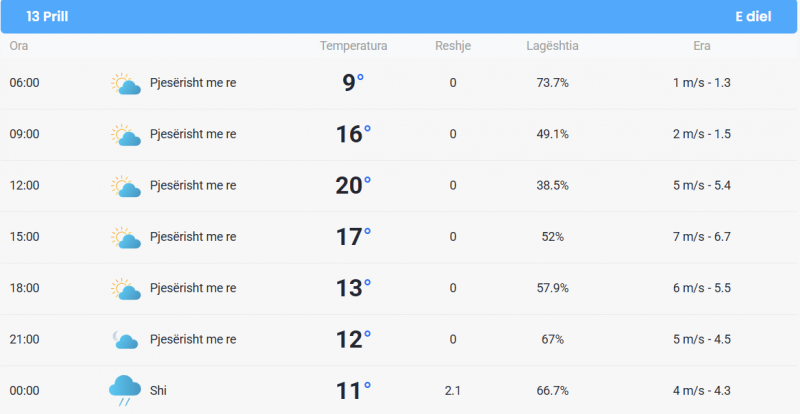Click the 12:00 sun and cloud icon
The image size is (800, 414).
[x=126, y=186]
